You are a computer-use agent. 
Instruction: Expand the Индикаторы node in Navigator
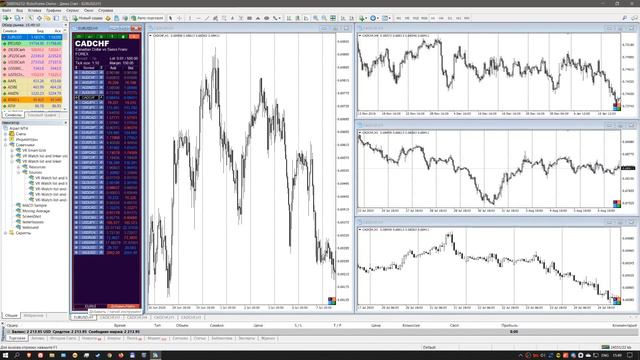6,139
